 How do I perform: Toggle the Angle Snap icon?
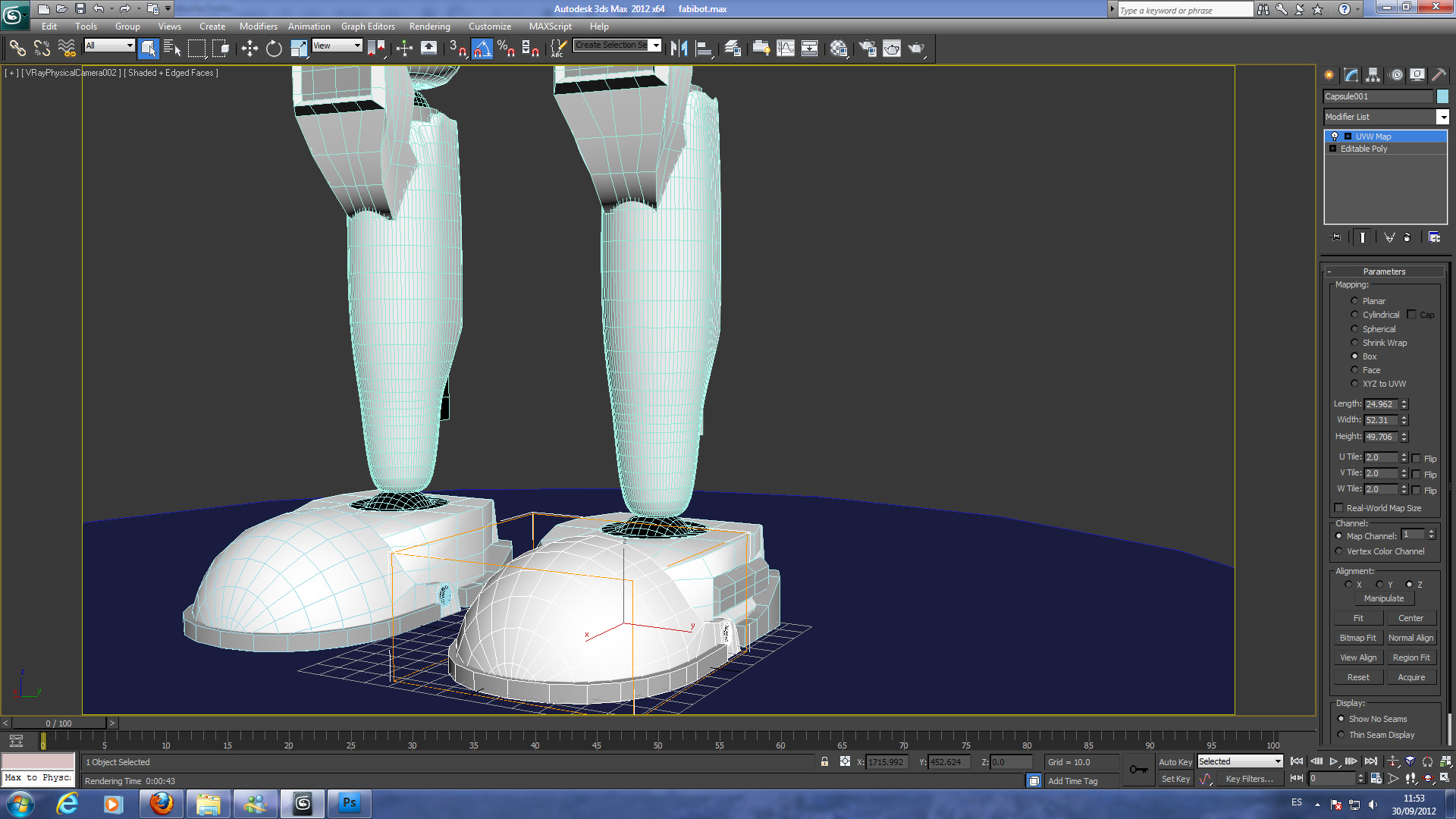(x=482, y=49)
